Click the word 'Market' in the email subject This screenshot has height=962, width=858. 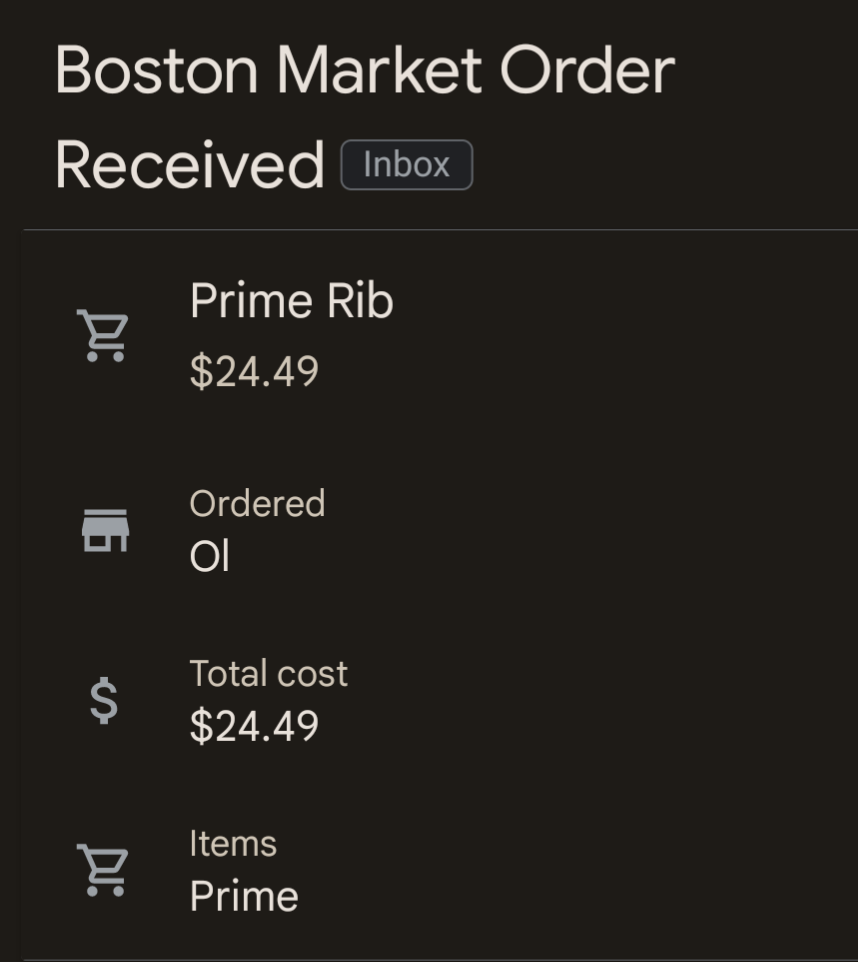(x=379, y=70)
